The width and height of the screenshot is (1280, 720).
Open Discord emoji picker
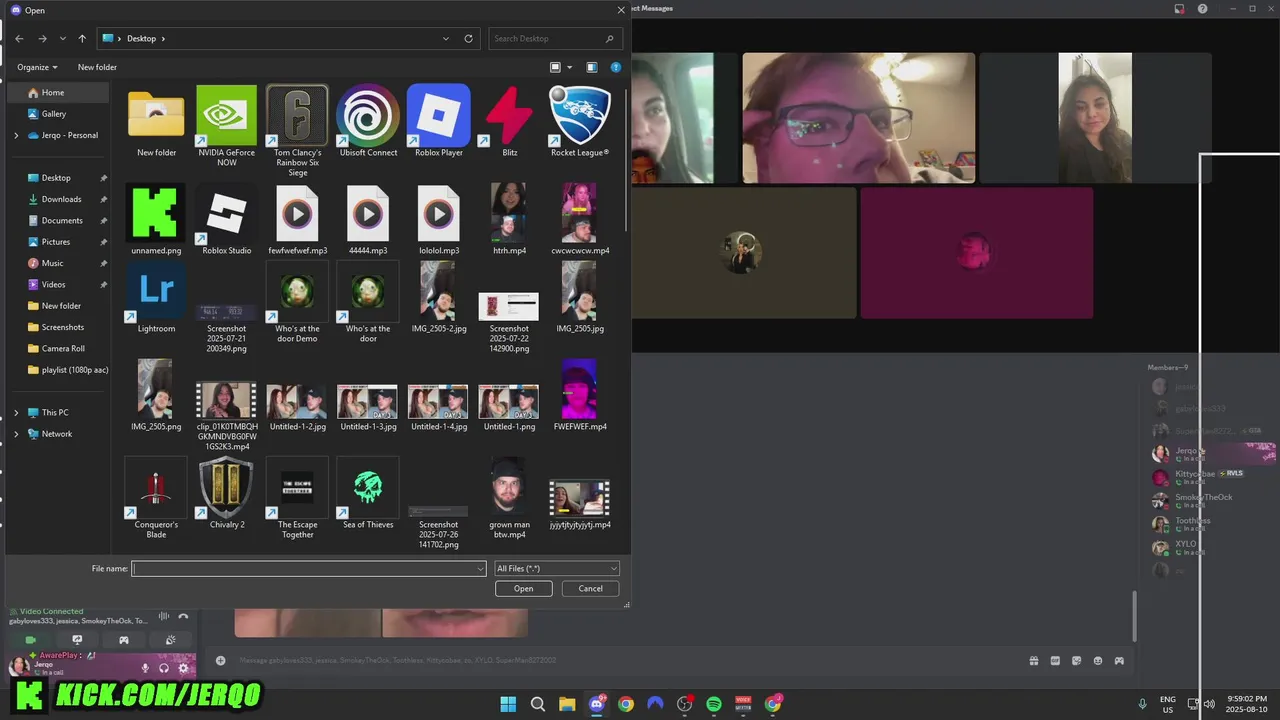[1098, 660]
